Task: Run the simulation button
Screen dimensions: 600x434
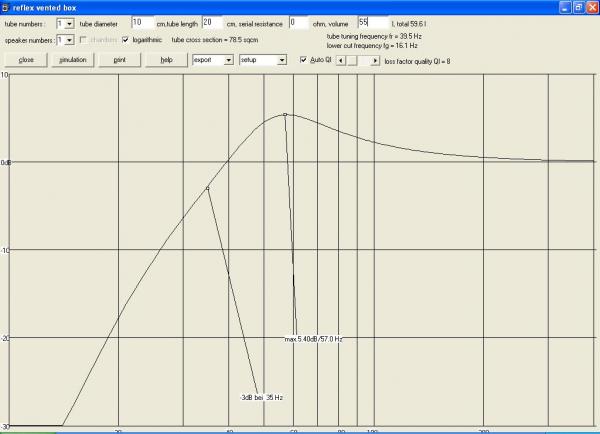Action: [73, 60]
